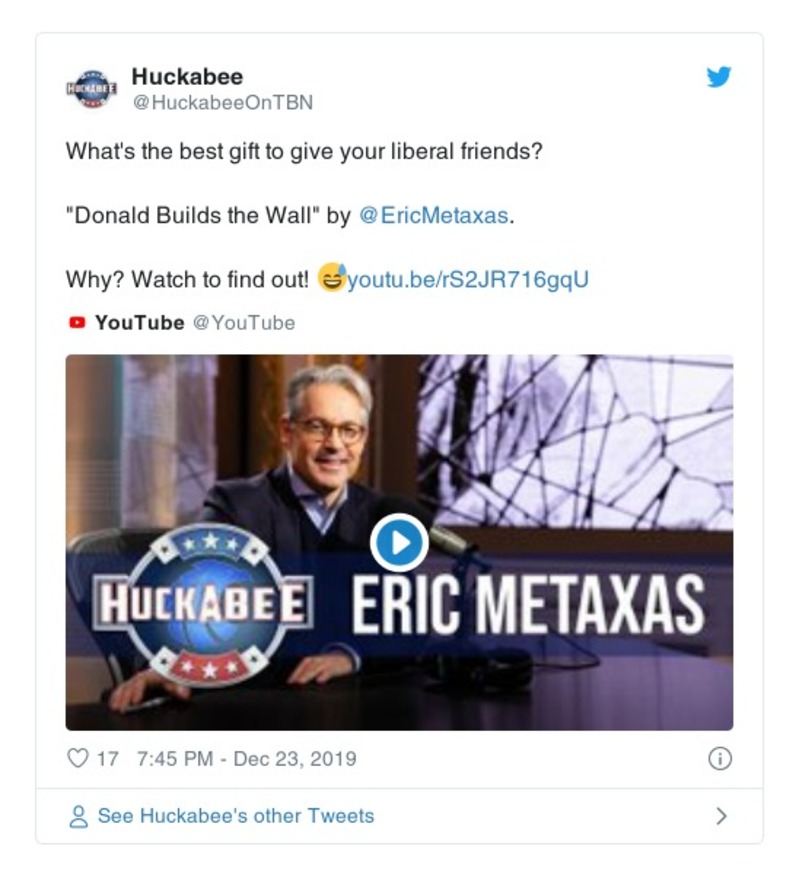
Task: Click the Twitter bird logo icon
Action: point(719,76)
